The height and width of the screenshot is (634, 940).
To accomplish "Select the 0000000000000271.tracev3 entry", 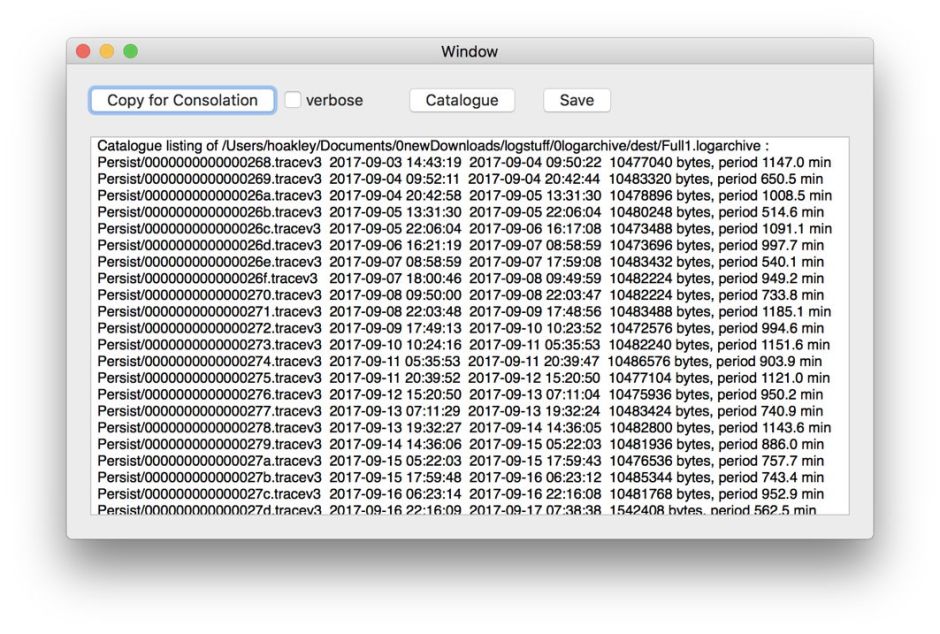I will (x=209, y=311).
